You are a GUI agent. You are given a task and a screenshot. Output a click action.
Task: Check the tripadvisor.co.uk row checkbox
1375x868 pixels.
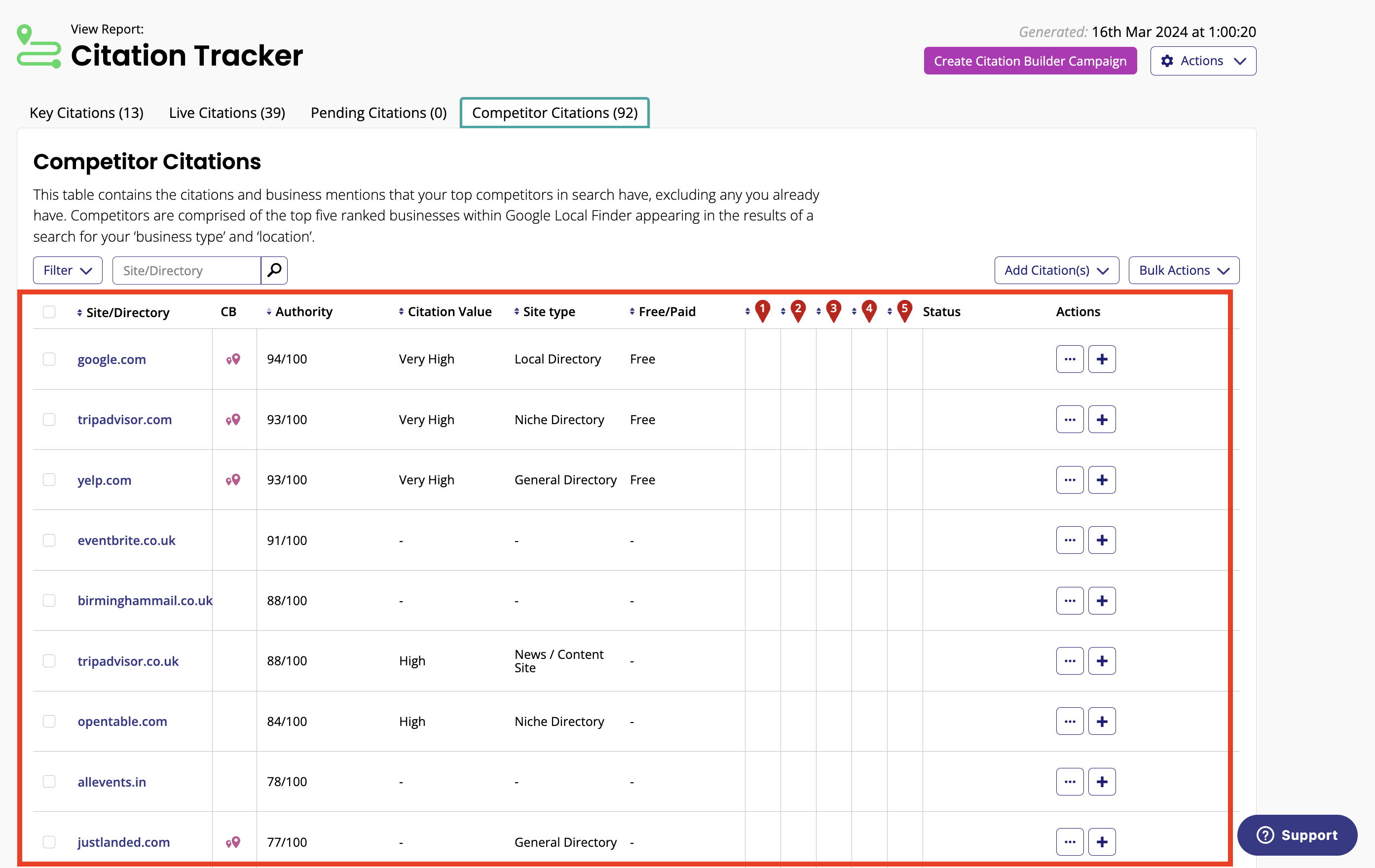click(49, 661)
